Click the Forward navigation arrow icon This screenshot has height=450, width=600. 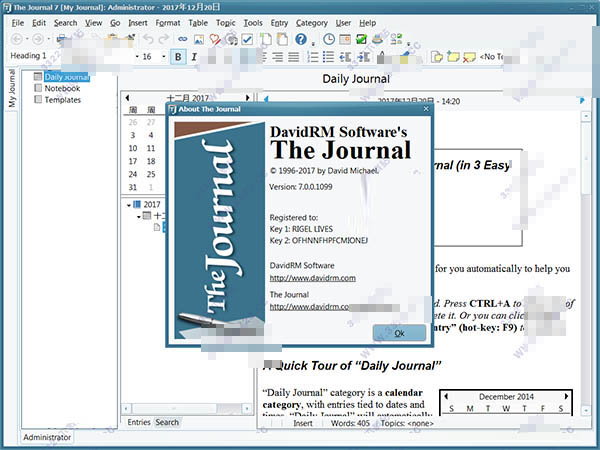tap(38, 39)
